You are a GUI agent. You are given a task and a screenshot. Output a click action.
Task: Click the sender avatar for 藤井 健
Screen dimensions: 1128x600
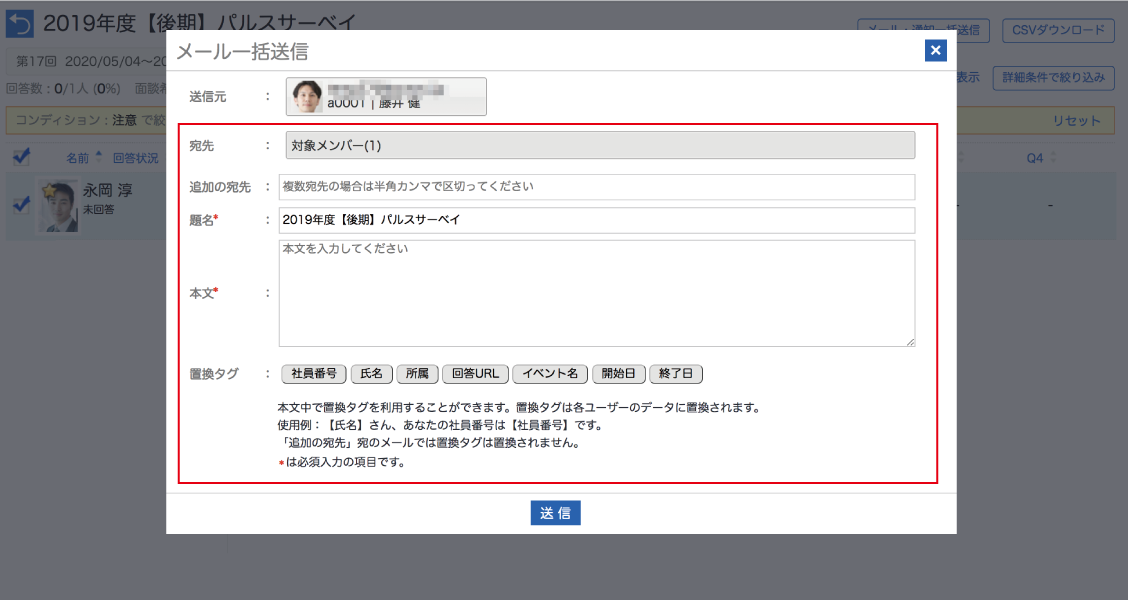click(x=308, y=97)
